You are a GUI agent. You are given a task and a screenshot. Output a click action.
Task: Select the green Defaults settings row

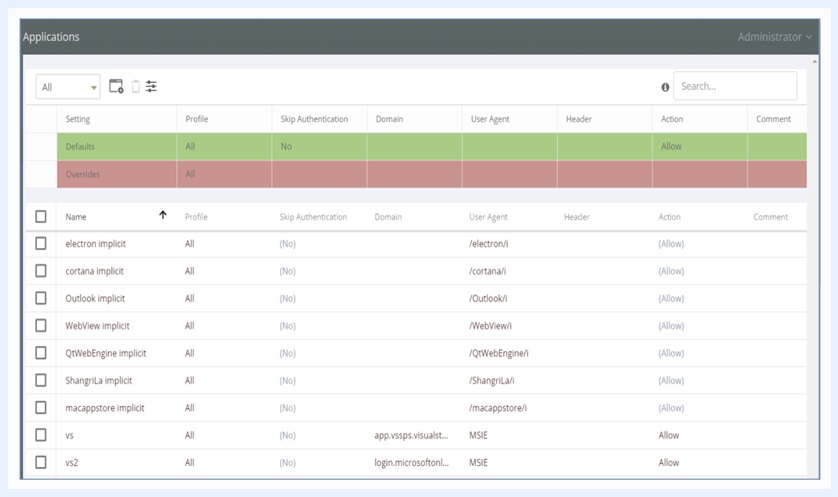point(400,146)
